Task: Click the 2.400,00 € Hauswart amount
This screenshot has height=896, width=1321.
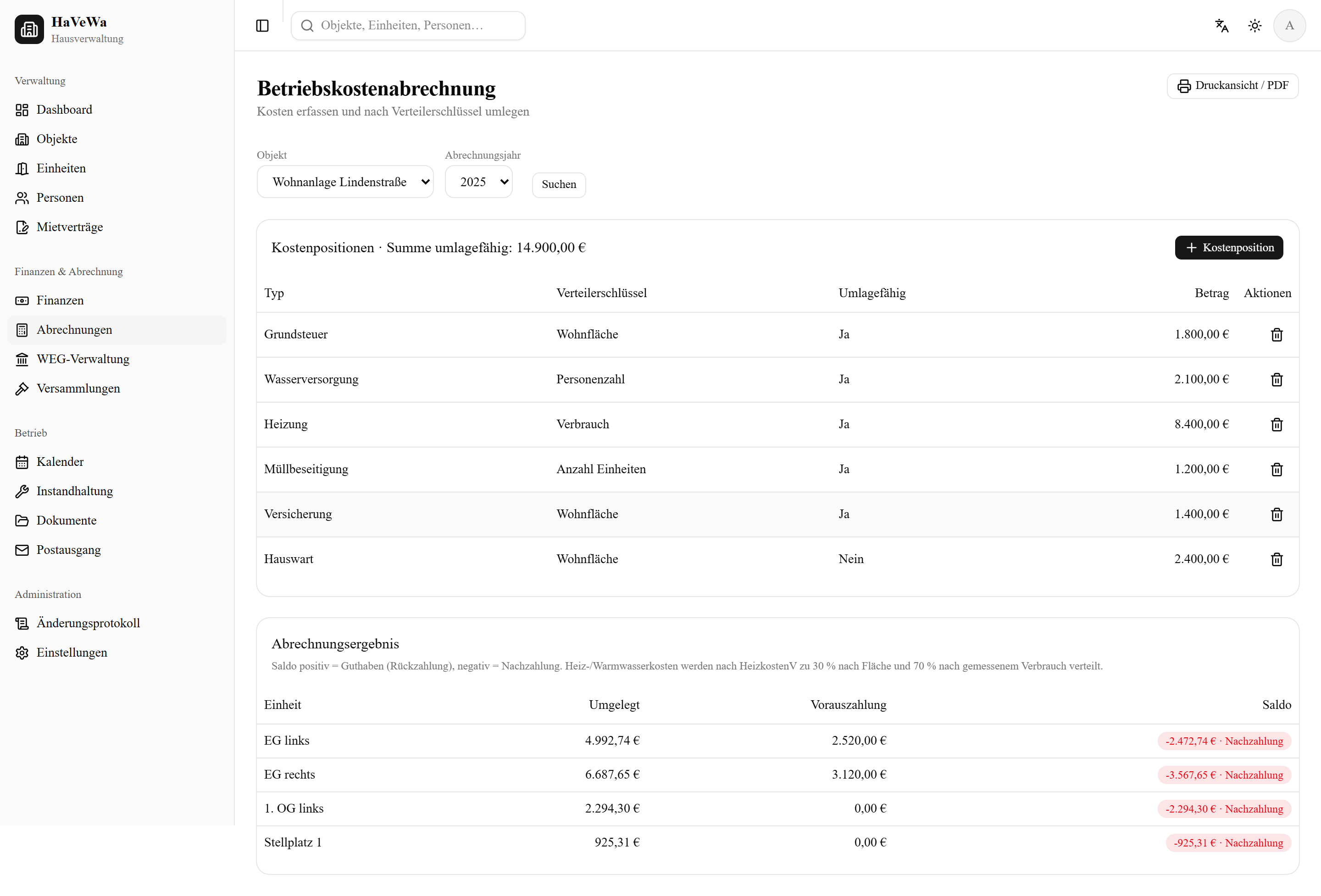Action: [x=1202, y=559]
